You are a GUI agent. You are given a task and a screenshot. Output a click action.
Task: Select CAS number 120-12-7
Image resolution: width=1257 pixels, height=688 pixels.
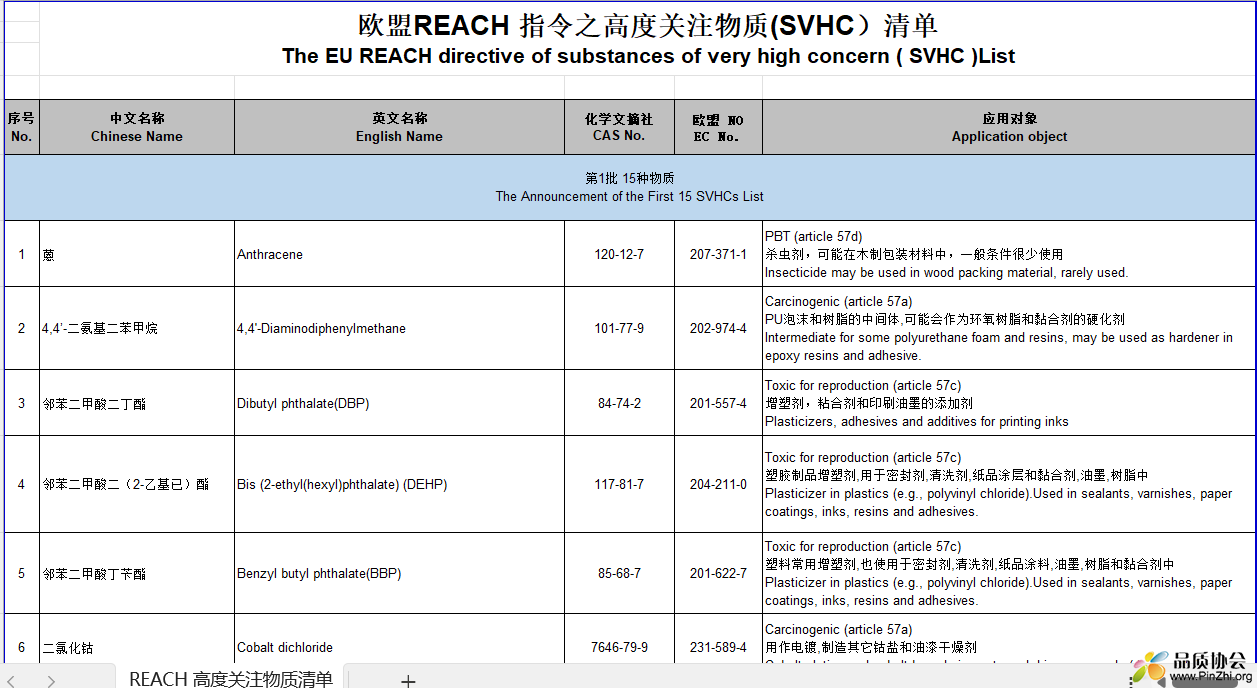click(619, 254)
